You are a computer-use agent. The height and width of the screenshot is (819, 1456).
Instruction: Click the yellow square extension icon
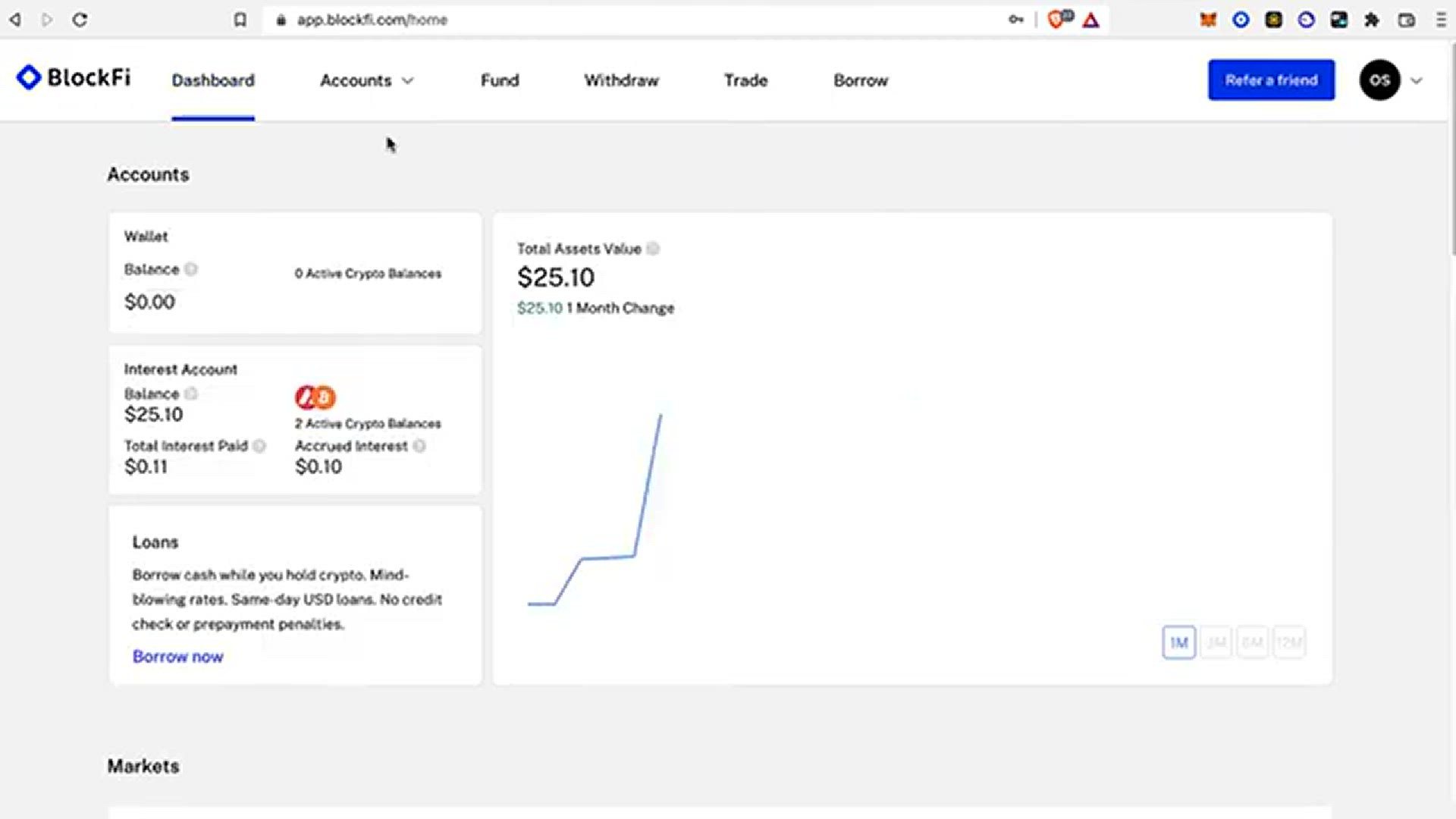point(1273,20)
